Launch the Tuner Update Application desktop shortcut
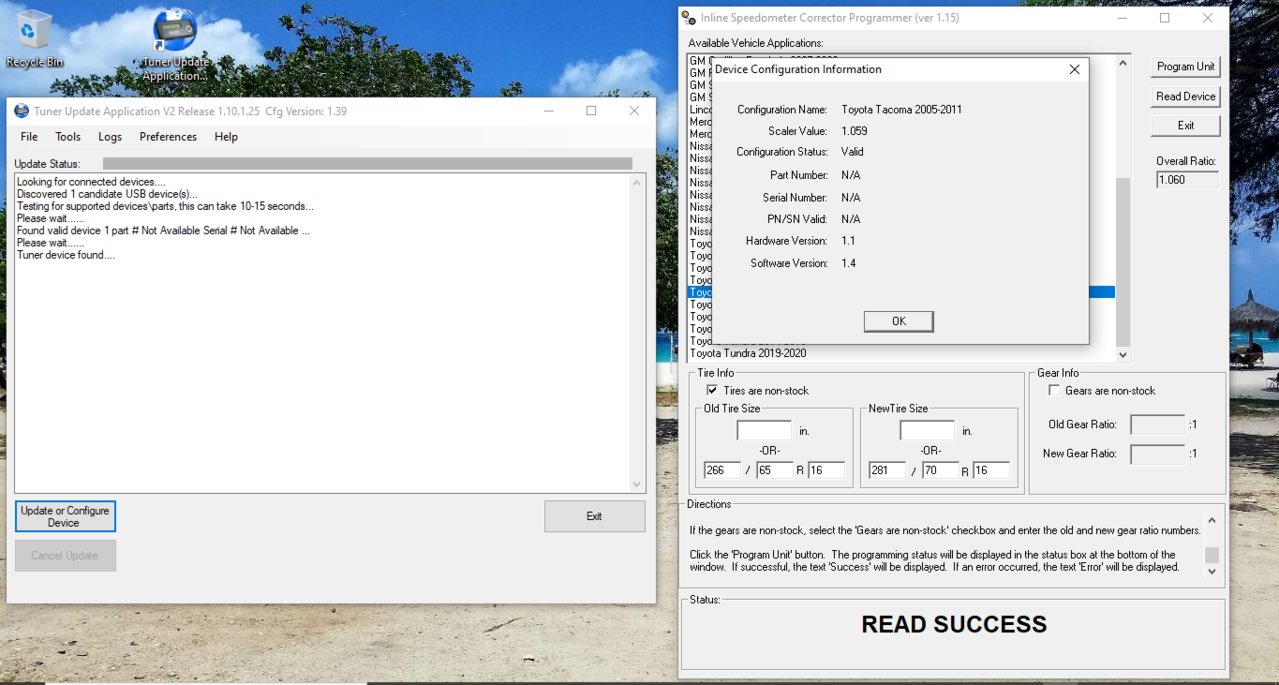 (x=174, y=45)
